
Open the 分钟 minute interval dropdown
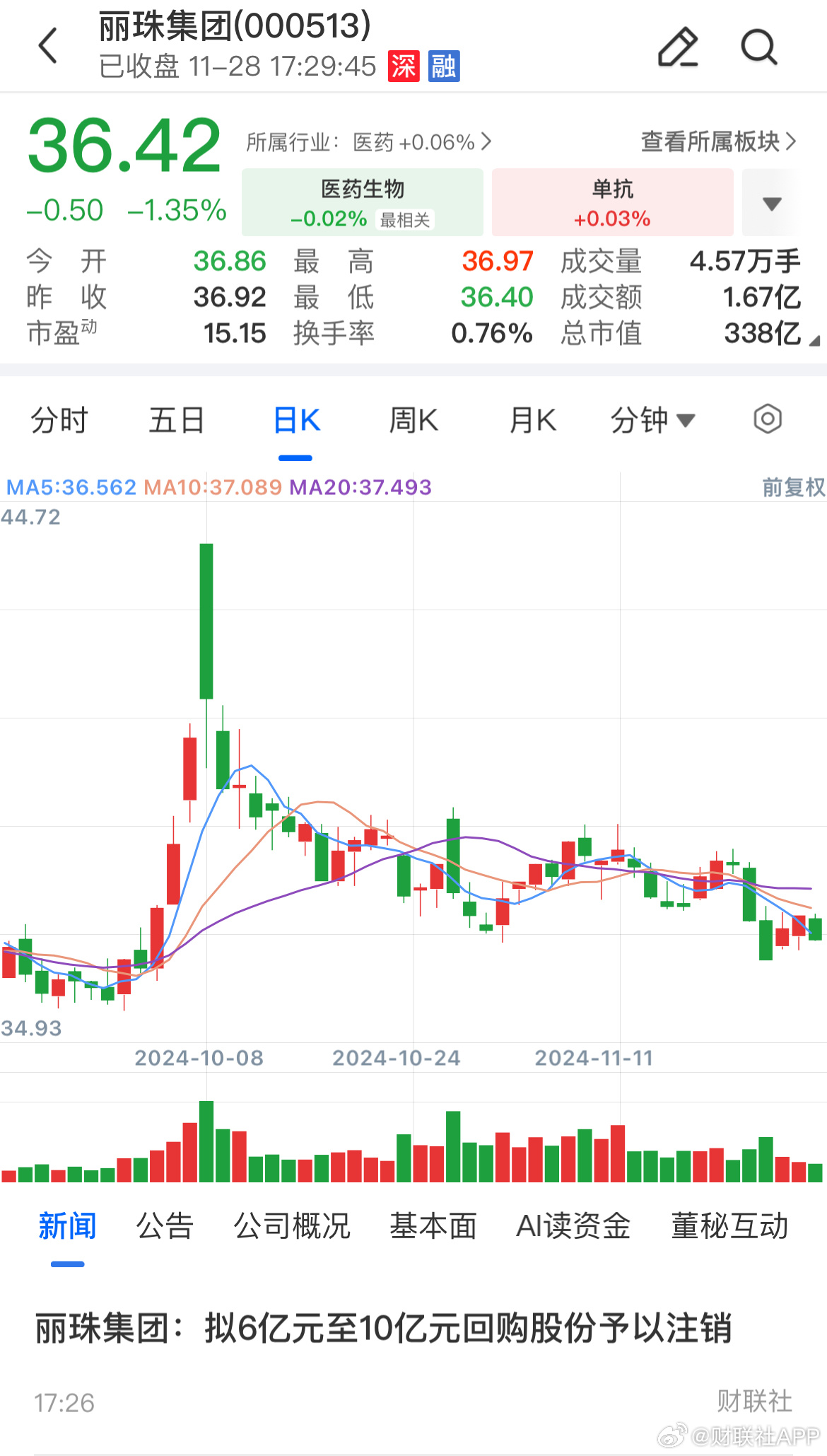click(652, 420)
